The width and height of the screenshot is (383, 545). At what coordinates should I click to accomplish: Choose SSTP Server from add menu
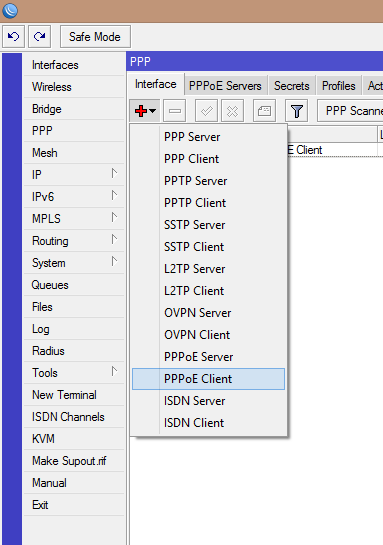coord(208,225)
